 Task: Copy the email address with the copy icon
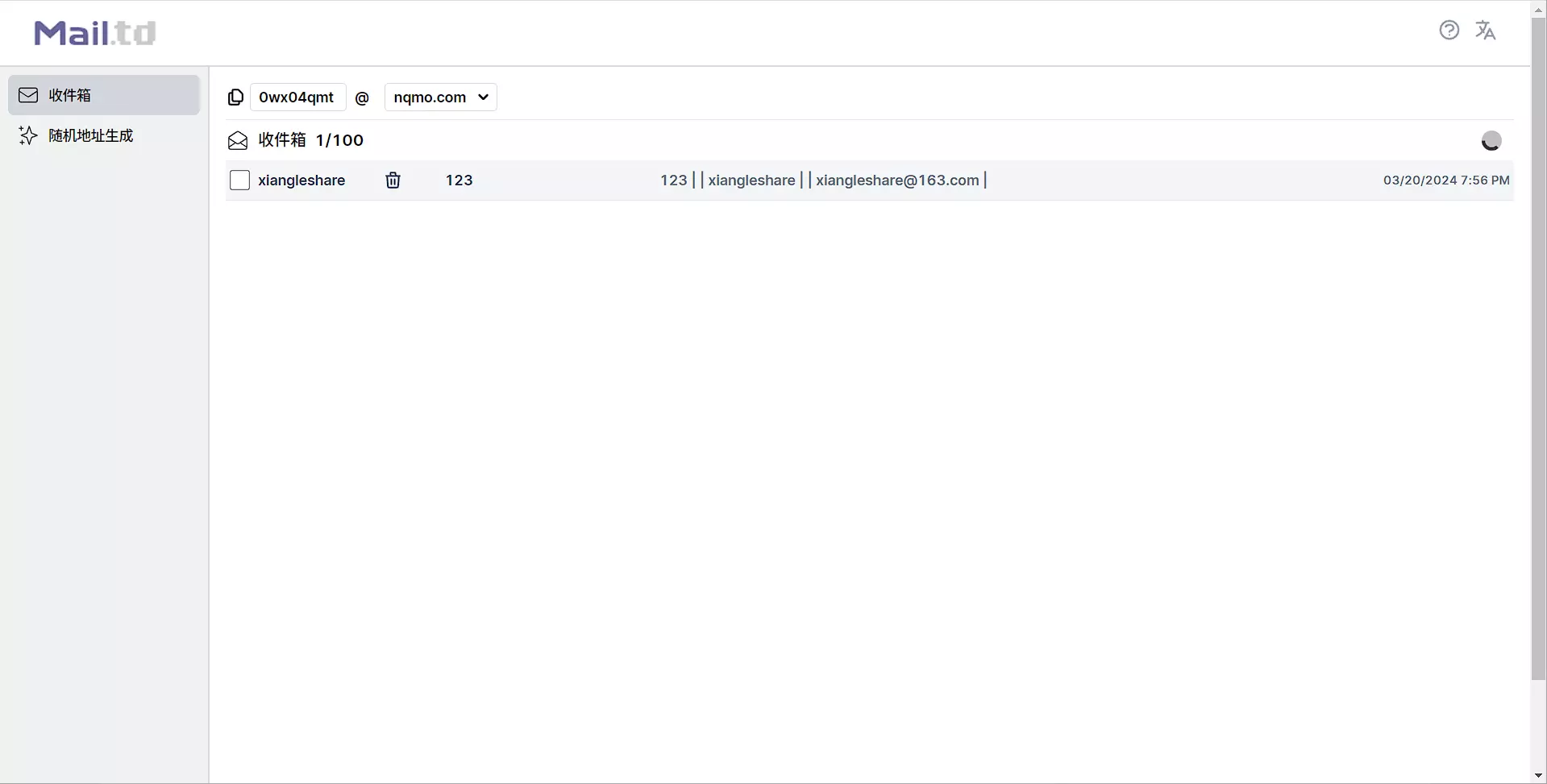tap(235, 97)
